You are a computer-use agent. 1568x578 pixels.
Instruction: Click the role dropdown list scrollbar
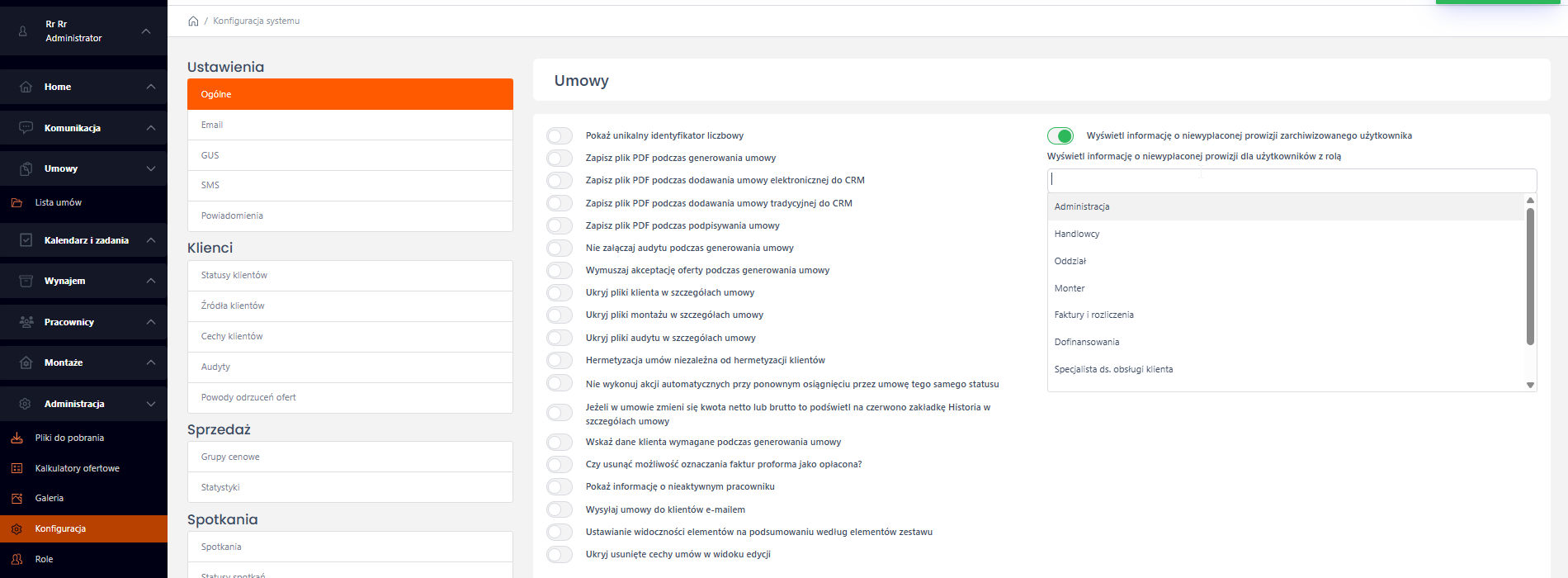1530,277
